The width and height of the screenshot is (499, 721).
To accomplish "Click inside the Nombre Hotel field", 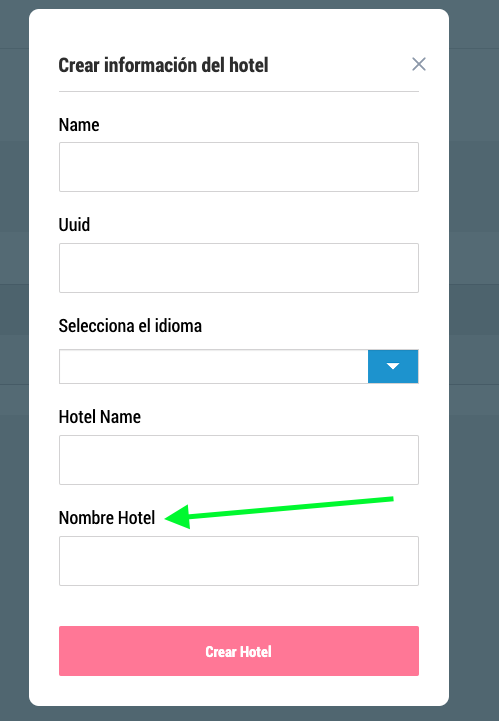I will [239, 561].
